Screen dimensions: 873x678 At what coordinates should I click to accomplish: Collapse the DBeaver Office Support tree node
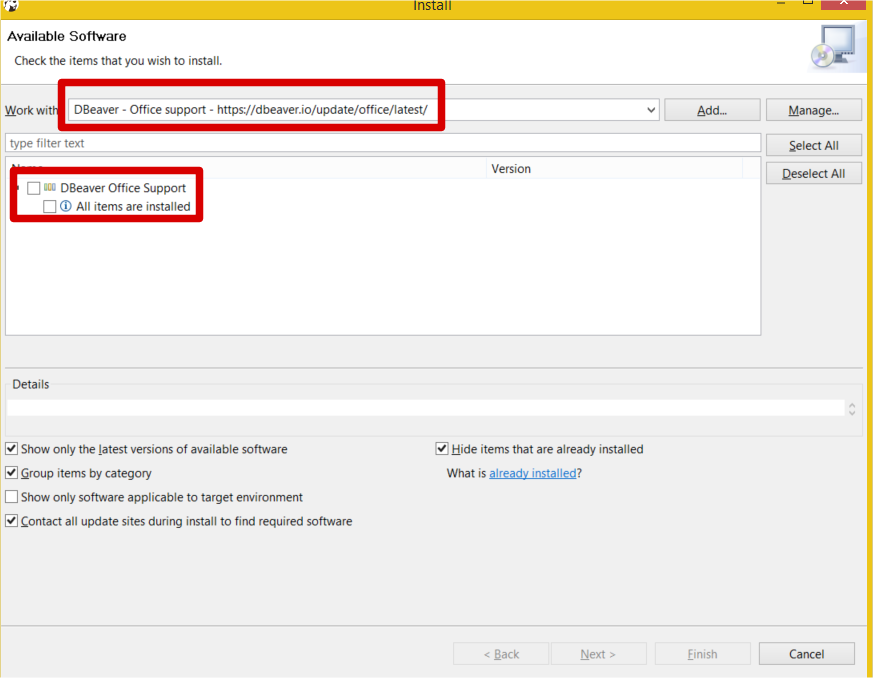(x=18, y=188)
